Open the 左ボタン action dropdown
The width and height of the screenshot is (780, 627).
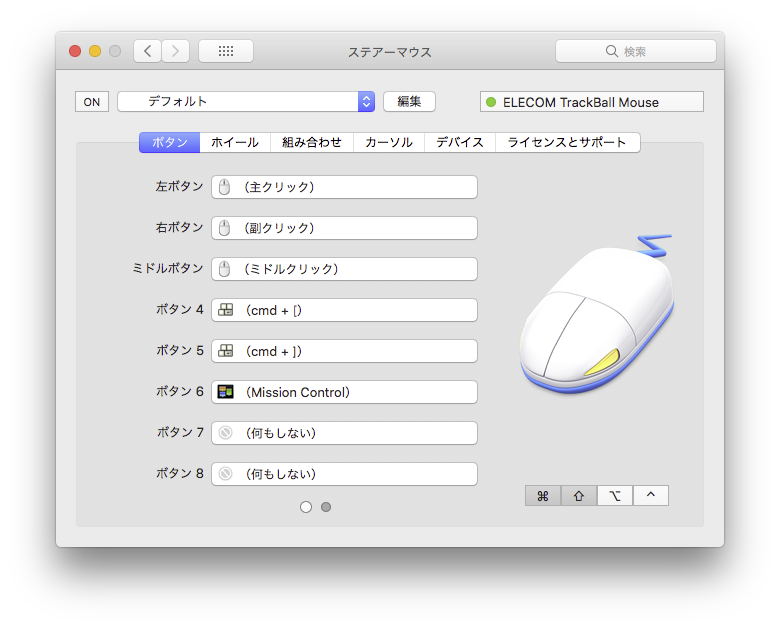[x=344, y=187]
